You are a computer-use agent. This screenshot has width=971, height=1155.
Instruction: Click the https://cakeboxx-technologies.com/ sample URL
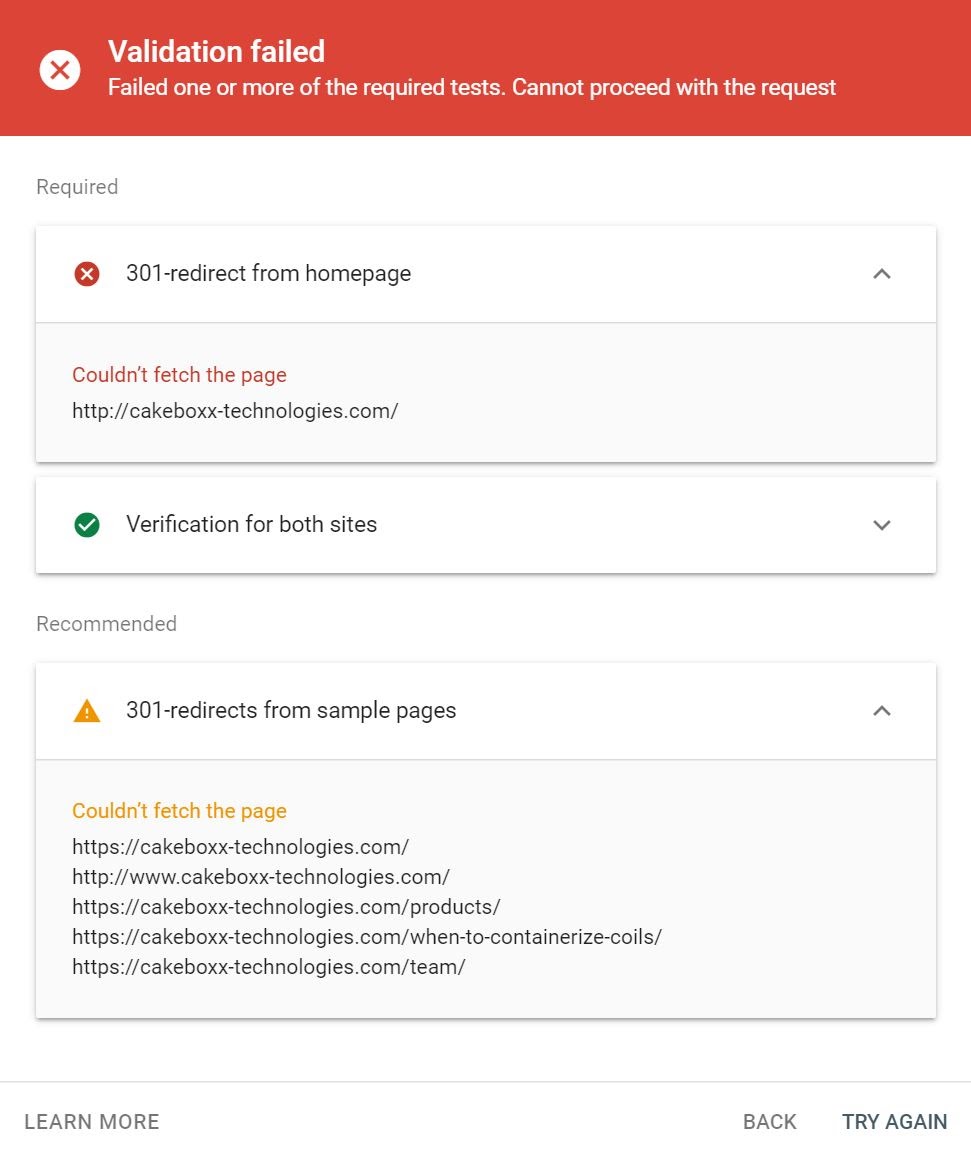click(x=240, y=847)
